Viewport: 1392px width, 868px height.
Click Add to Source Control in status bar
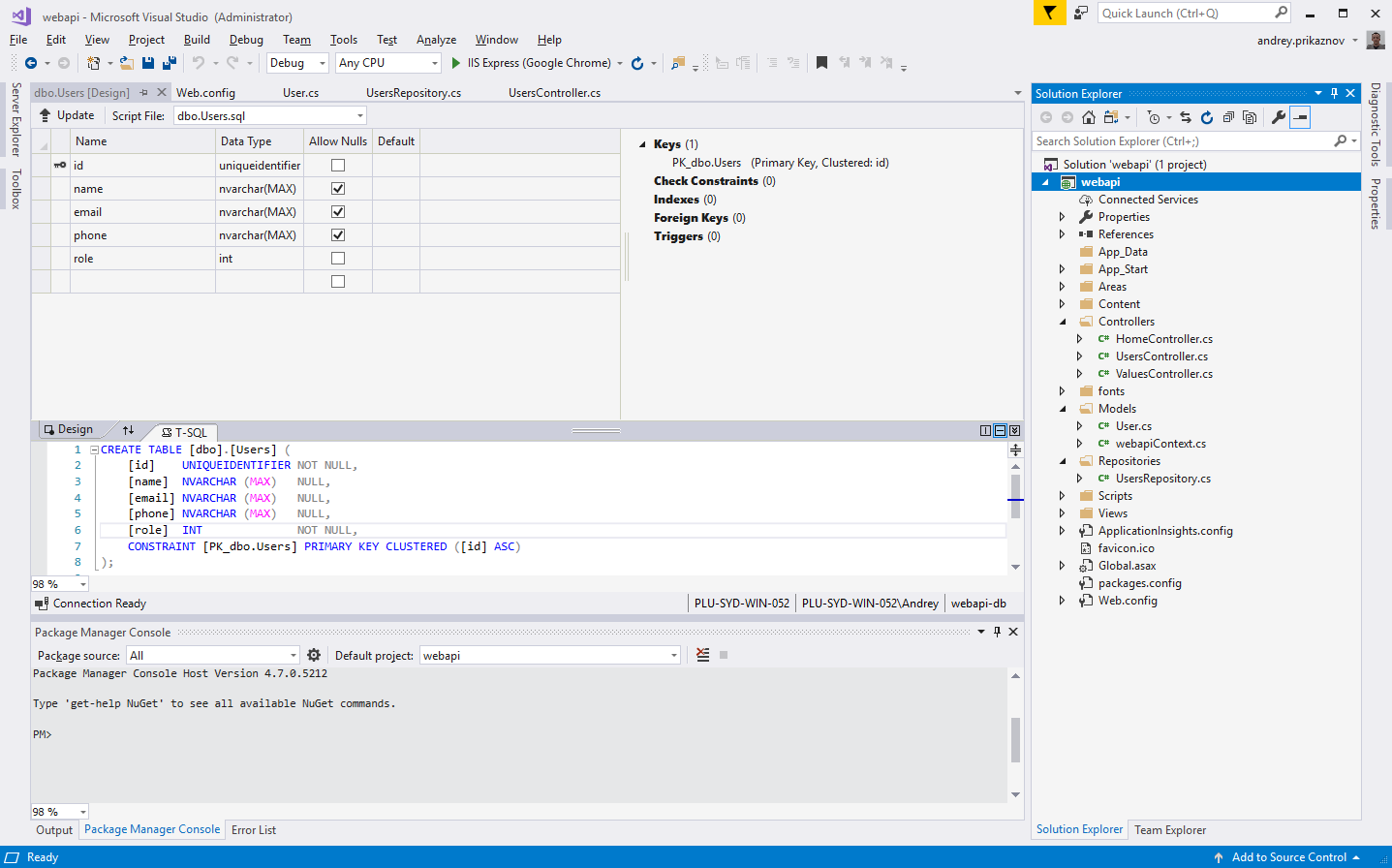click(x=1288, y=857)
